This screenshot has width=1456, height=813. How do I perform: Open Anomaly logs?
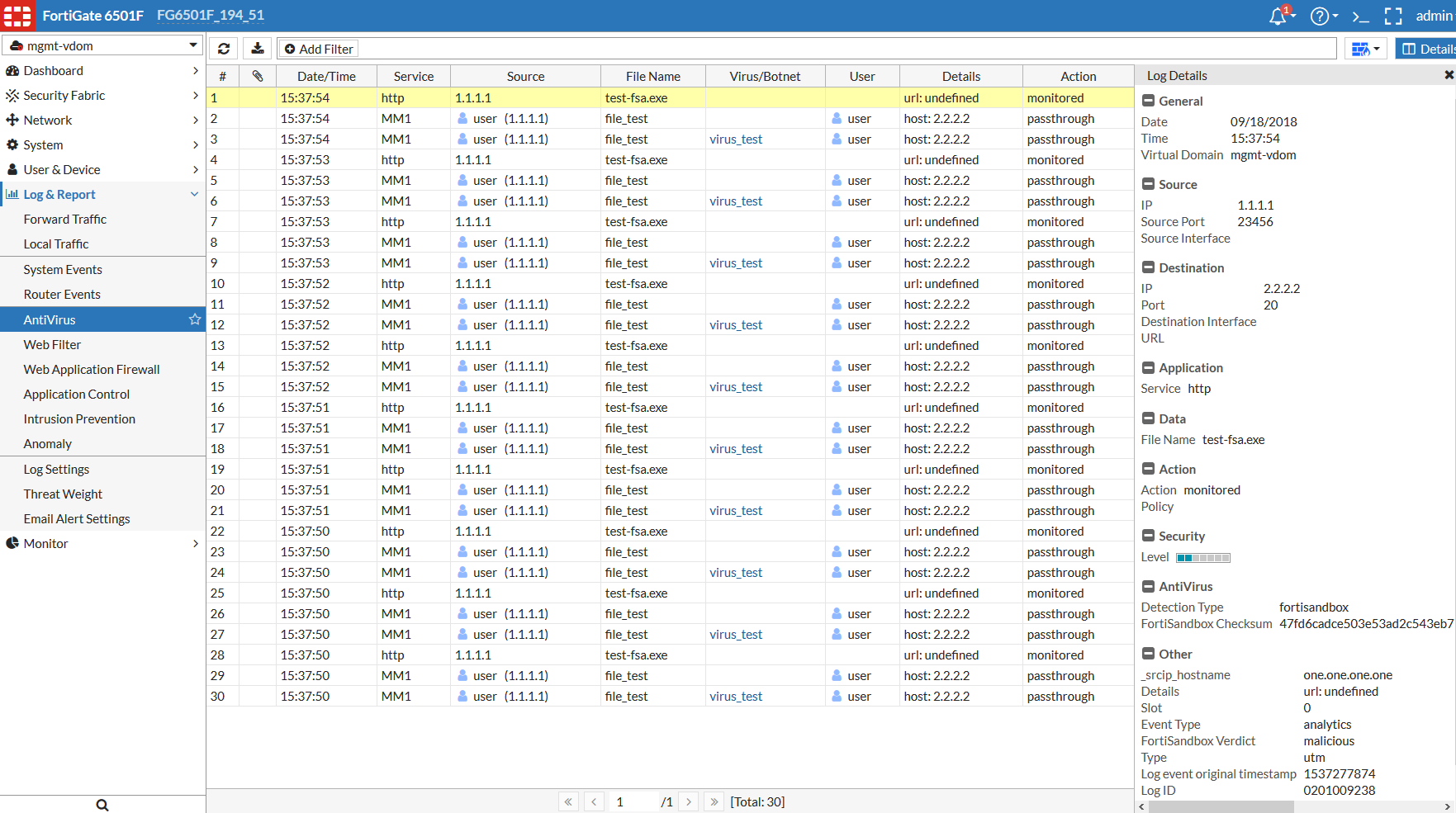tap(48, 444)
